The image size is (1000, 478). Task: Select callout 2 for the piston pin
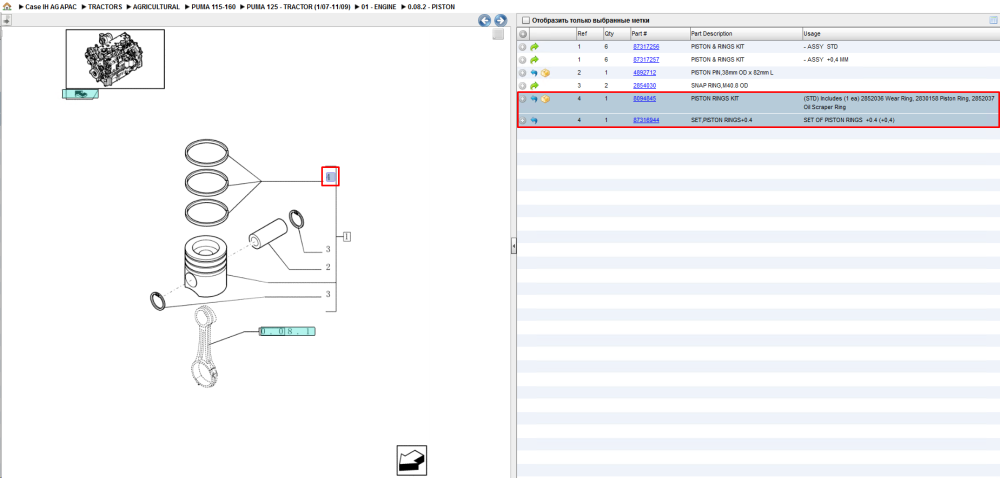(328, 267)
